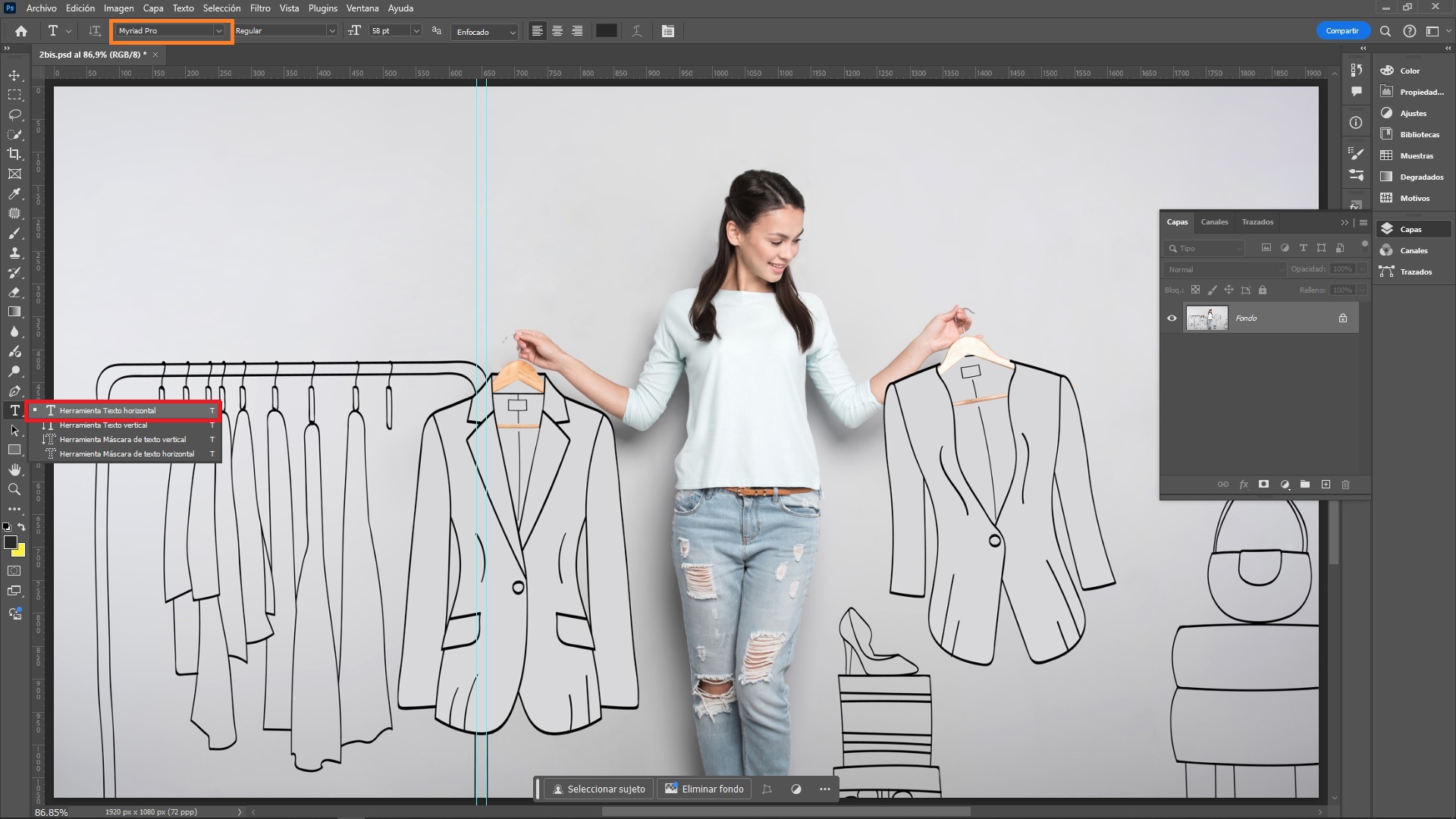Create a new layer

(x=1326, y=484)
